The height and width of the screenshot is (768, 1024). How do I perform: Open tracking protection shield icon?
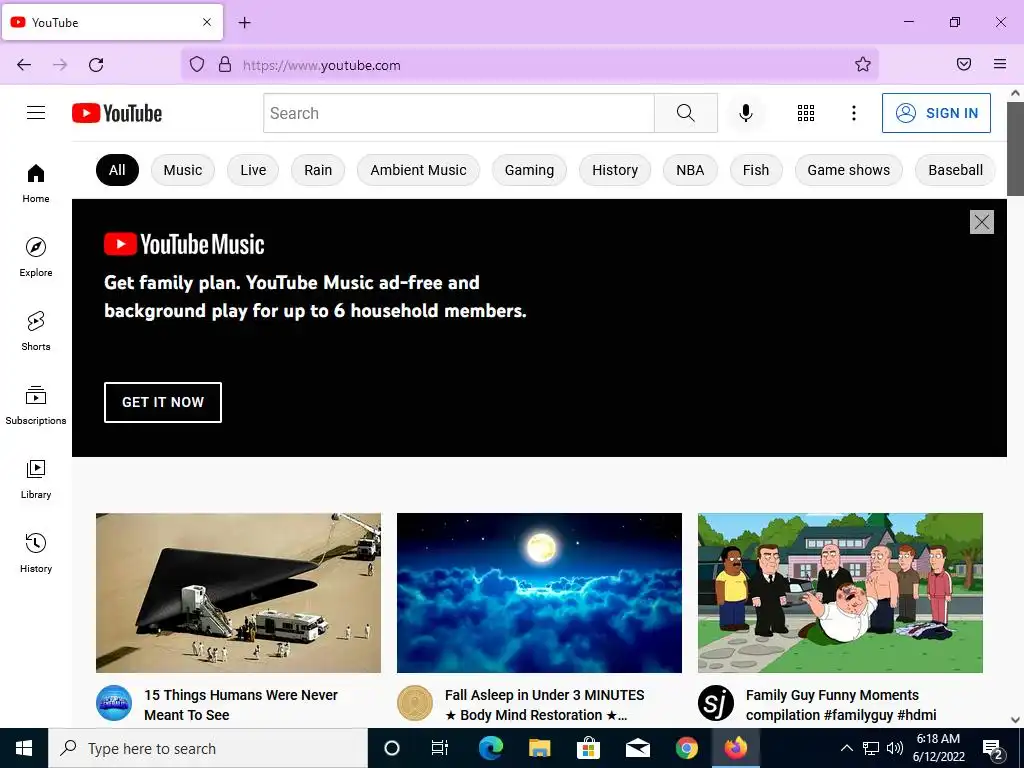(x=197, y=64)
